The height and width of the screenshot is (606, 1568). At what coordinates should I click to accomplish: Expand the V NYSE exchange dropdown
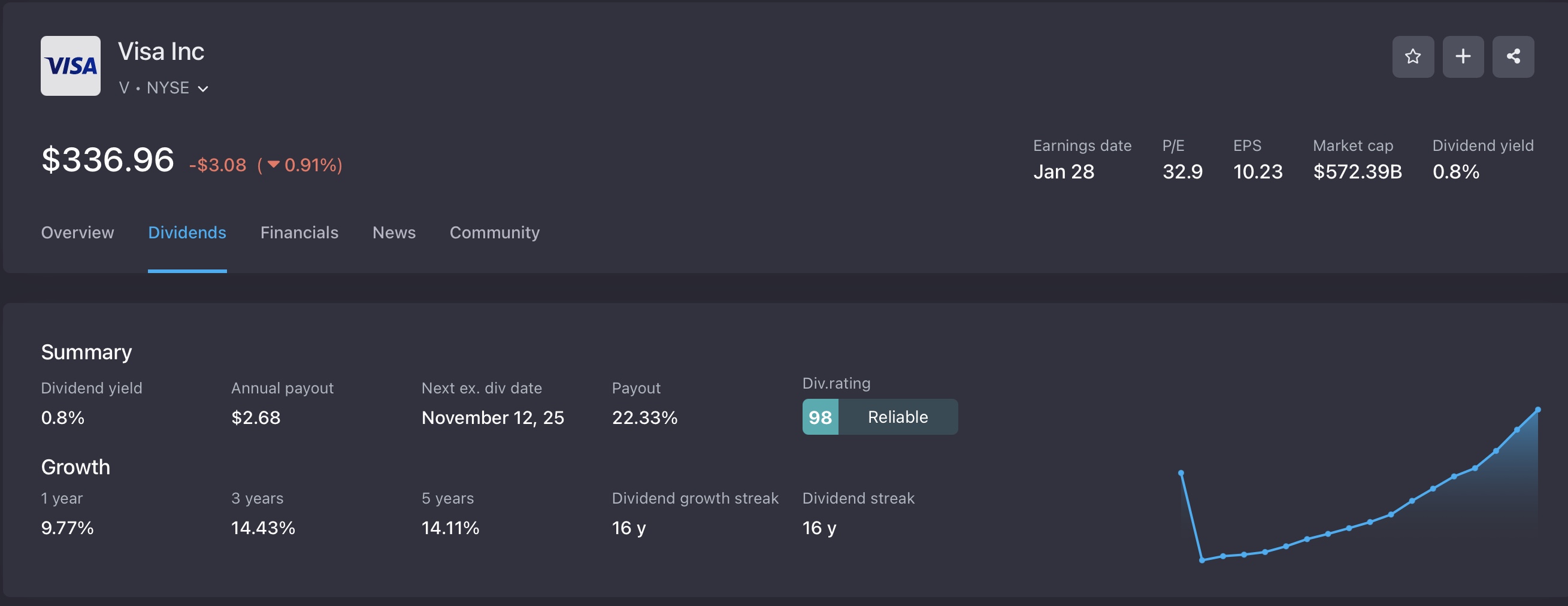click(x=202, y=89)
